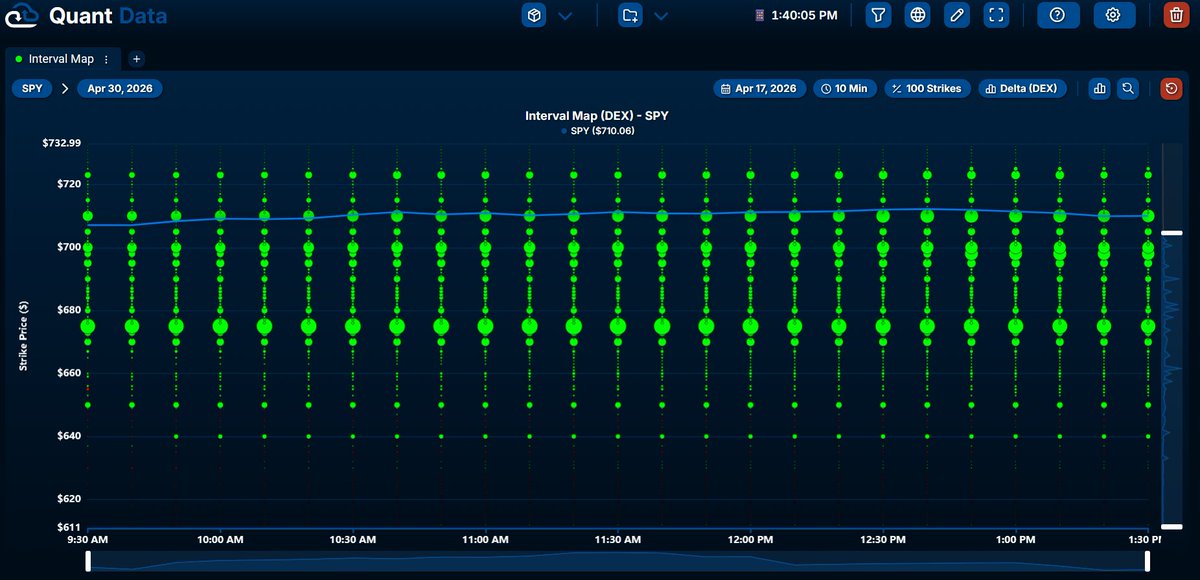
Task: Click the red trash delete icon
Action: (1176, 15)
